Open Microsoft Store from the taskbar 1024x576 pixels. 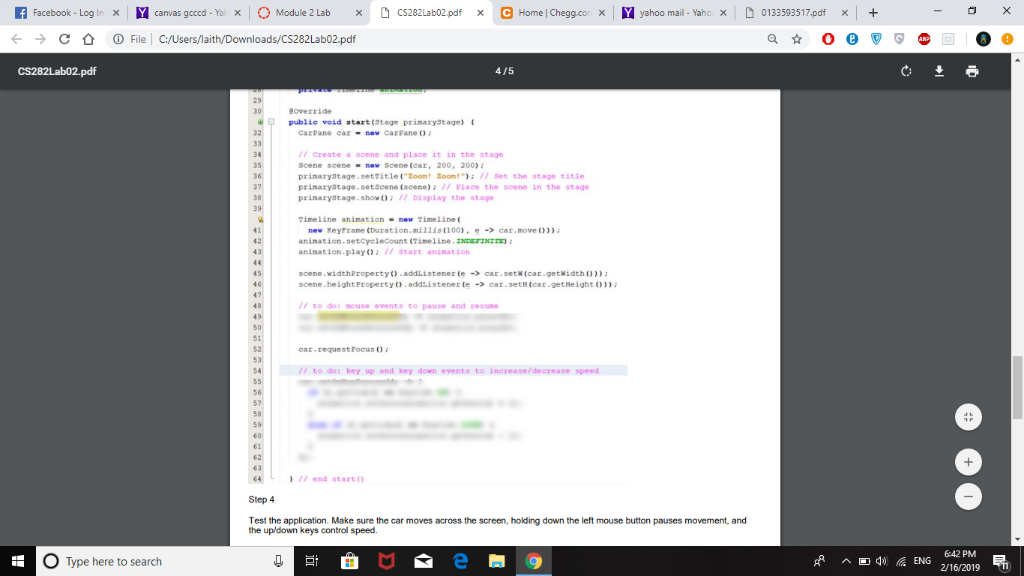pyautogui.click(x=349, y=561)
